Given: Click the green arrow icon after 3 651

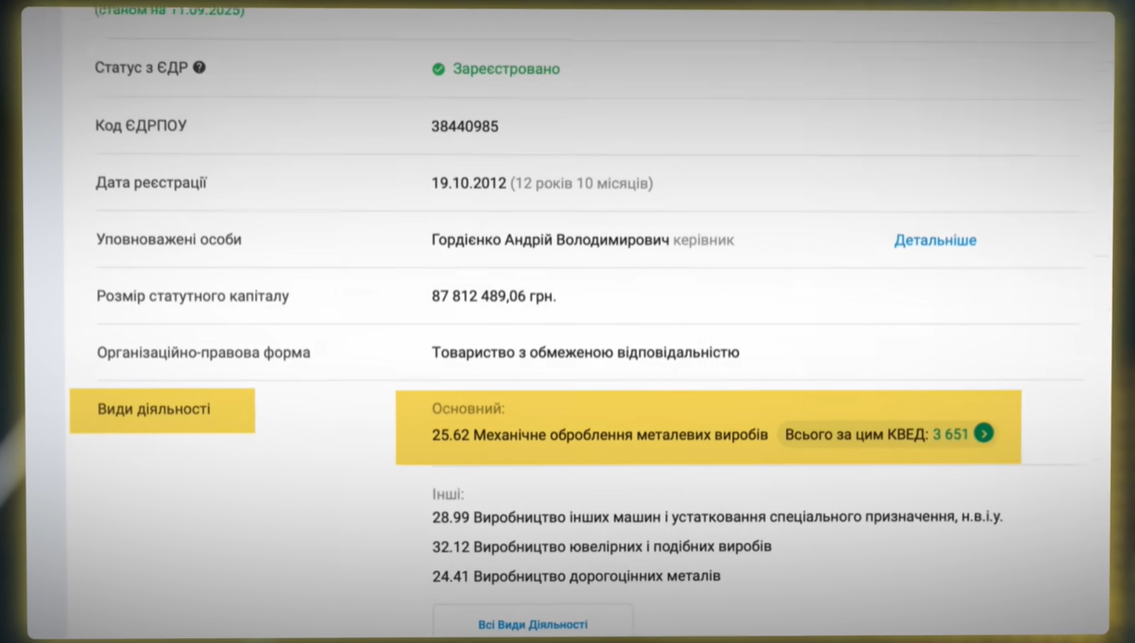Looking at the screenshot, I should pos(984,434).
